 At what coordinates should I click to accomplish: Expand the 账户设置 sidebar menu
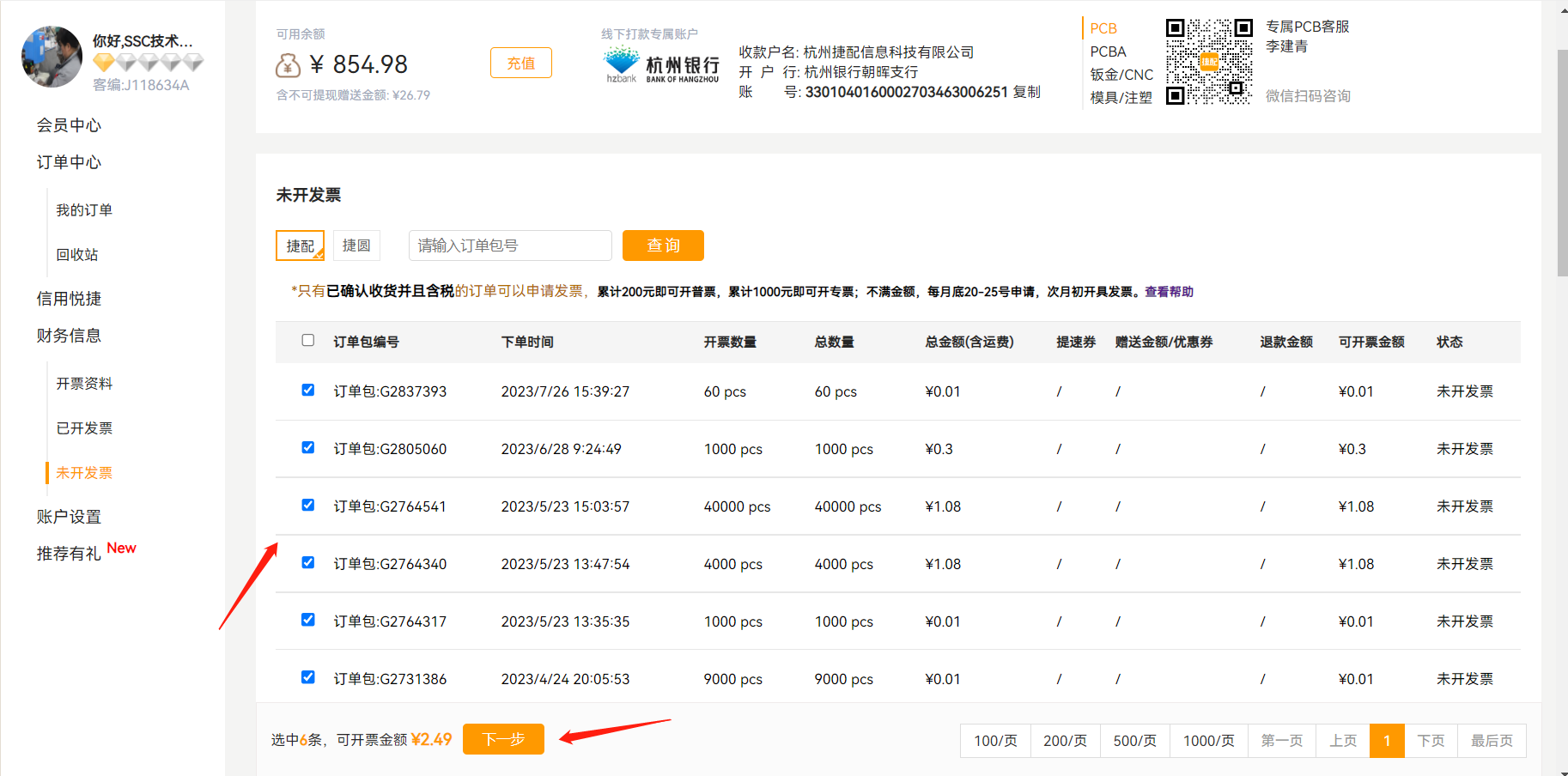click(x=69, y=517)
